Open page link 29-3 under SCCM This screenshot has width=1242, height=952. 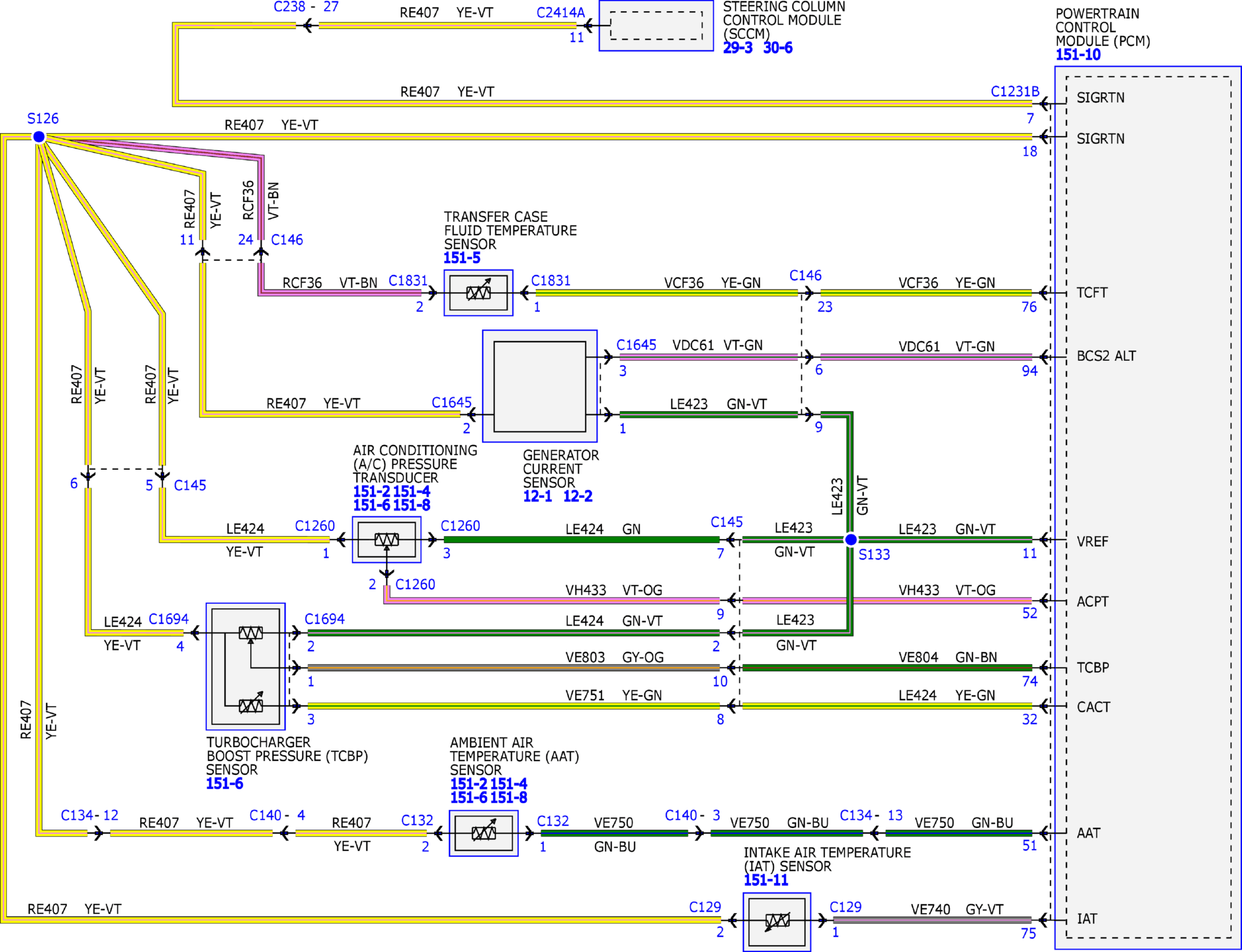738,48
